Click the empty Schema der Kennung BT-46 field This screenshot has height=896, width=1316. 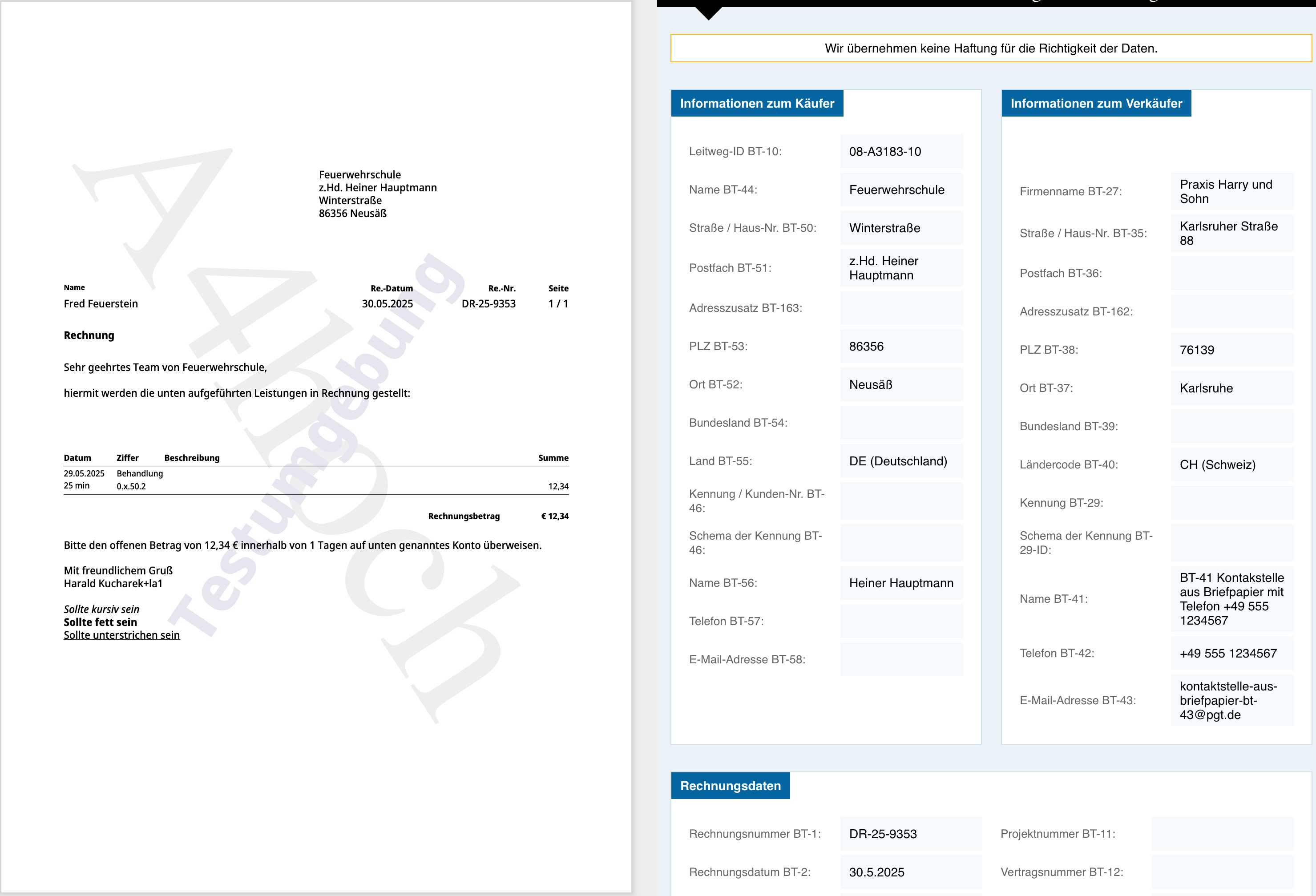pyautogui.click(x=901, y=543)
